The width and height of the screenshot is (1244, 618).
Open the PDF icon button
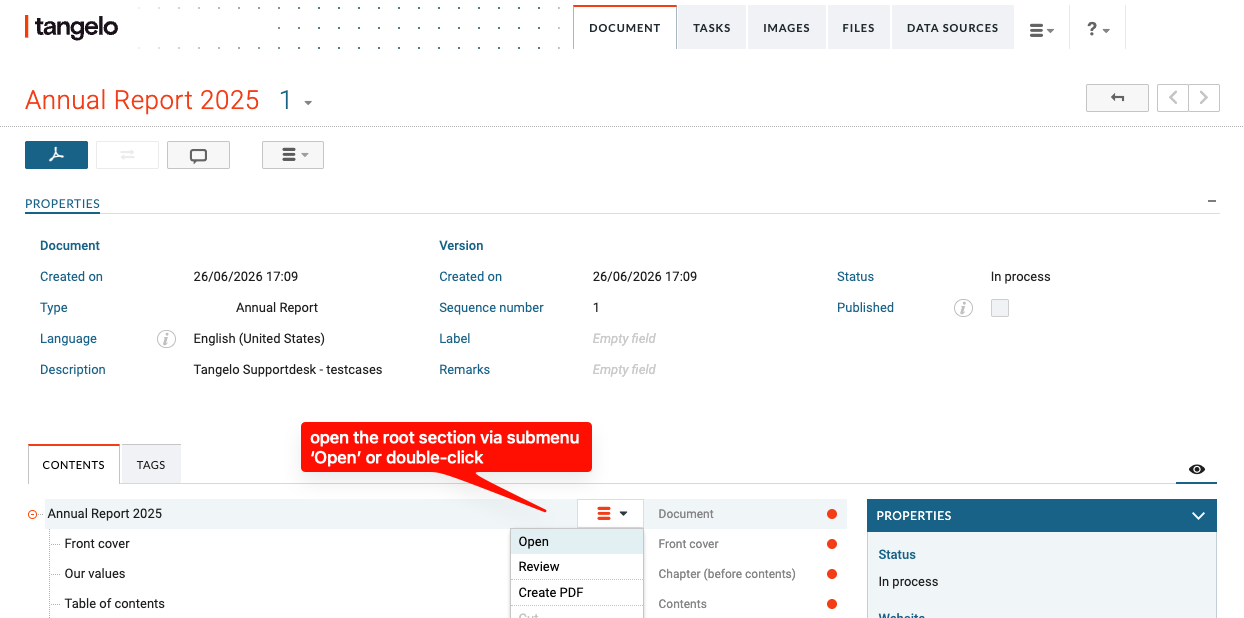click(x=56, y=155)
